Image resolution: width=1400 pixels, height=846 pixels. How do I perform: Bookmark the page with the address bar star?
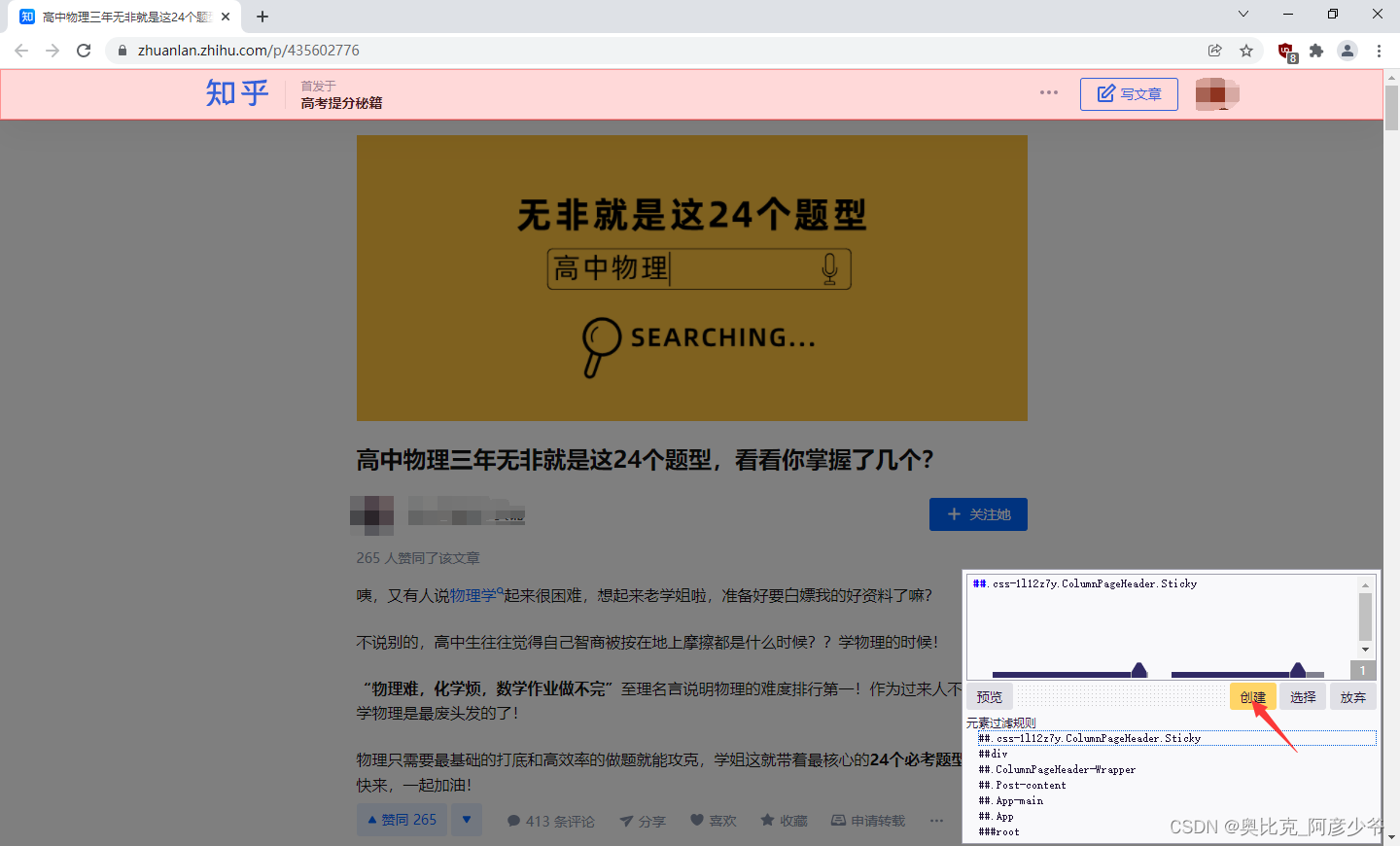point(1245,50)
